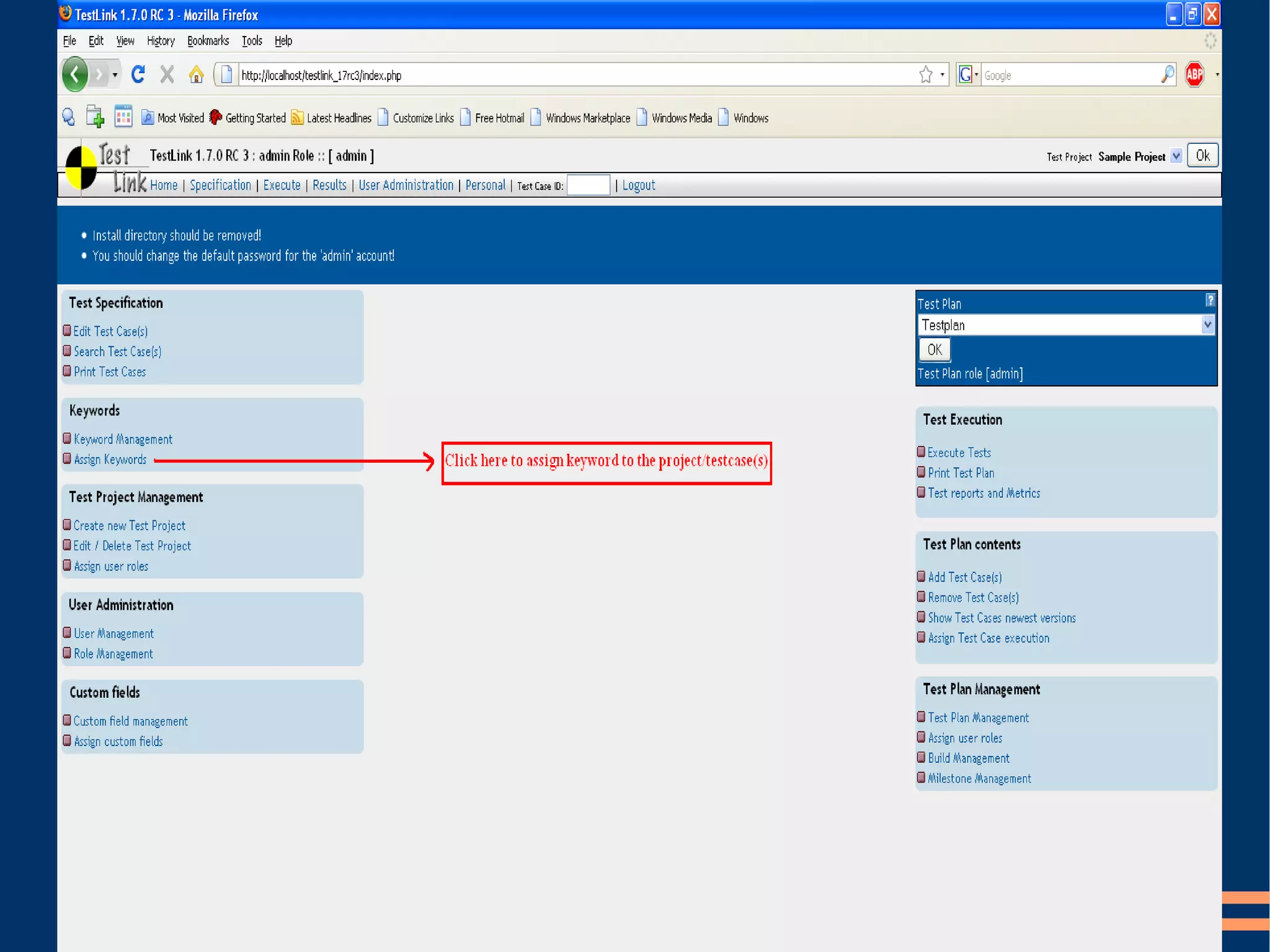Image resolution: width=1270 pixels, height=952 pixels.
Task: Click the URL address bar
Action: pyautogui.click(x=577, y=75)
